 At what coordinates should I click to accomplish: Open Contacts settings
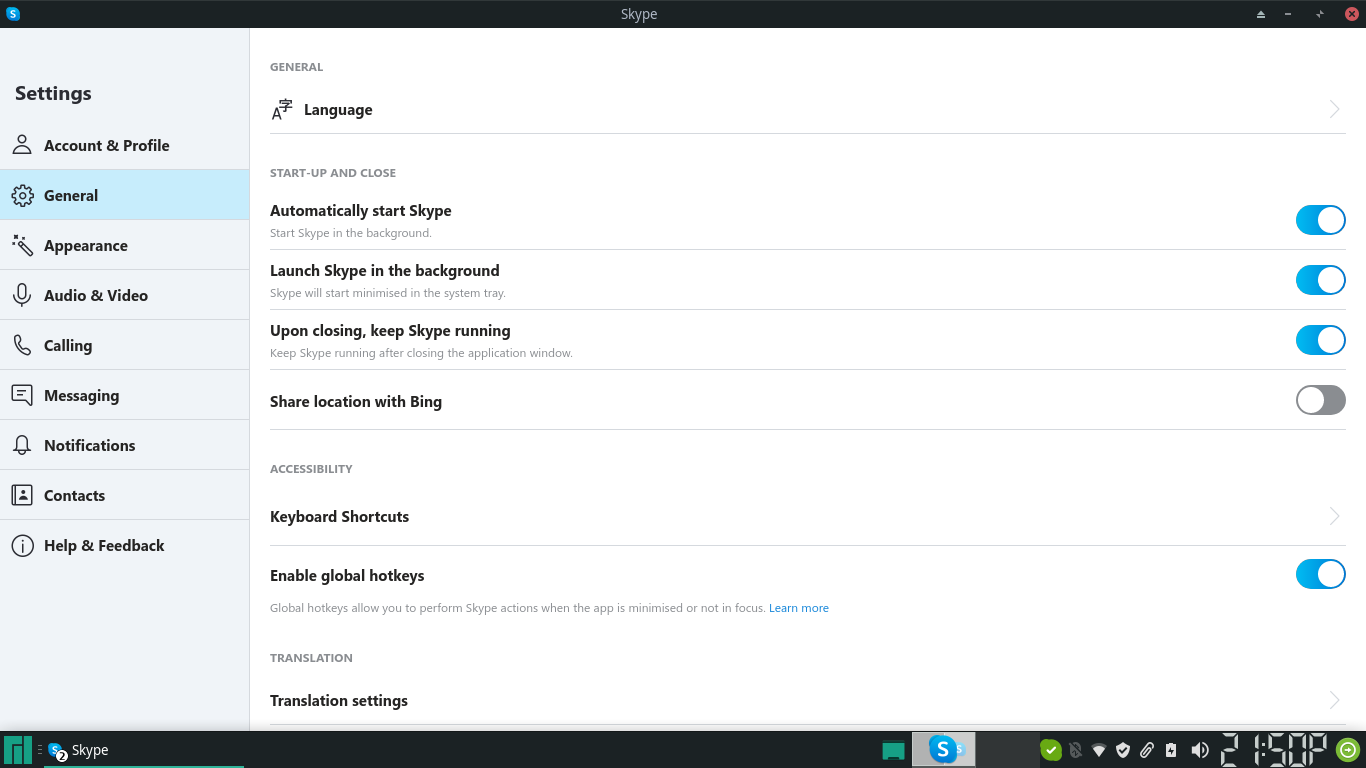click(x=124, y=495)
